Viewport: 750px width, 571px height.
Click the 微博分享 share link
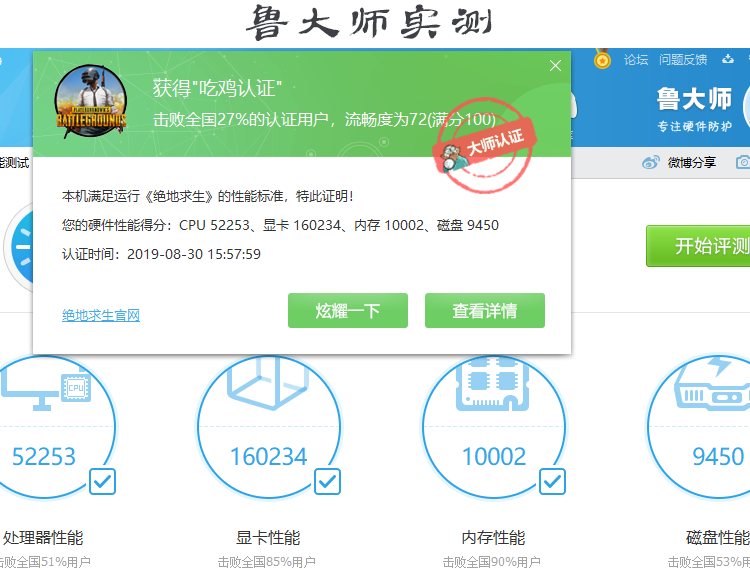pos(692,163)
